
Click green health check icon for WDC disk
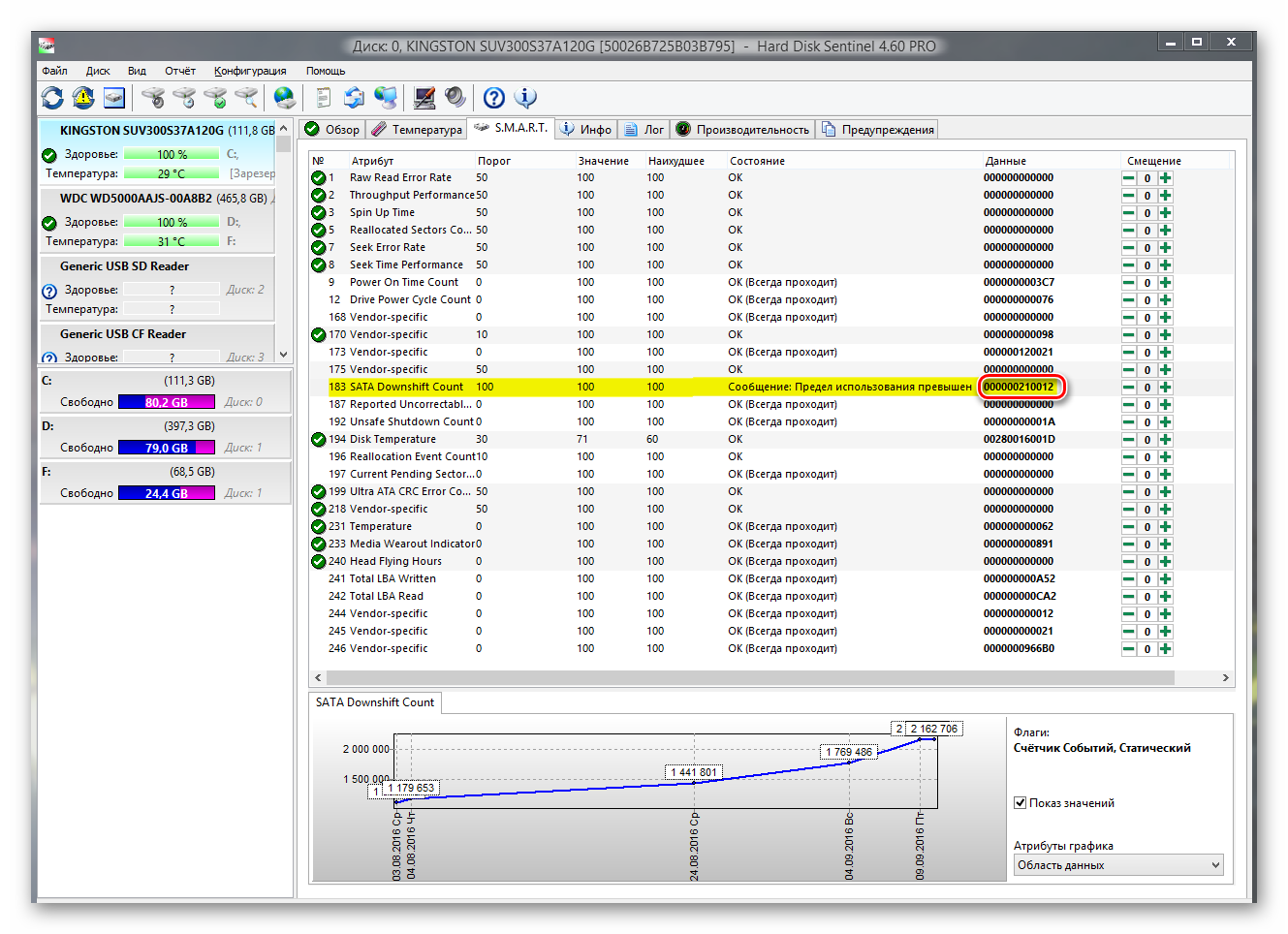click(x=50, y=223)
